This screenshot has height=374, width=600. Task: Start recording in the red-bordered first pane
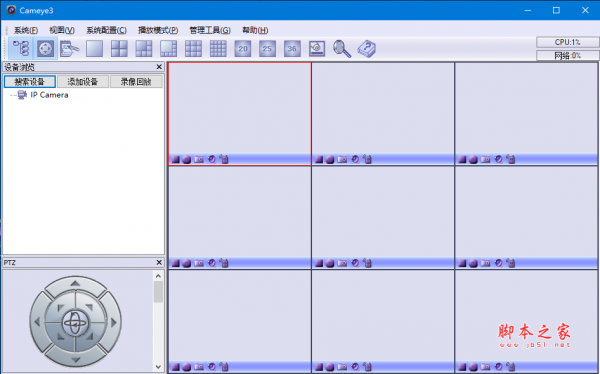pyautogui.click(x=186, y=159)
